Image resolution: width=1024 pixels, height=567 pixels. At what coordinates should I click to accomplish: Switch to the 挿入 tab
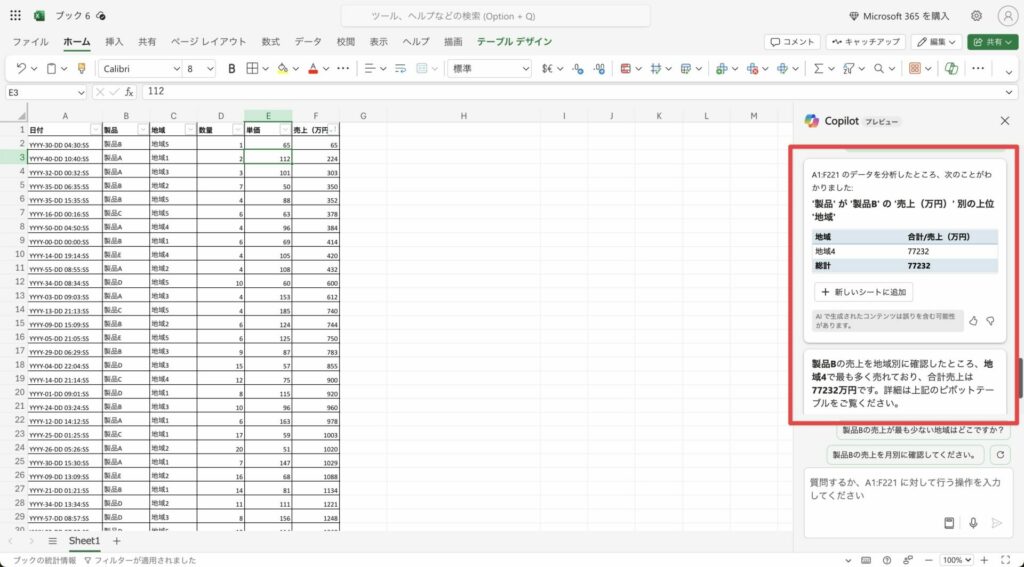point(114,42)
